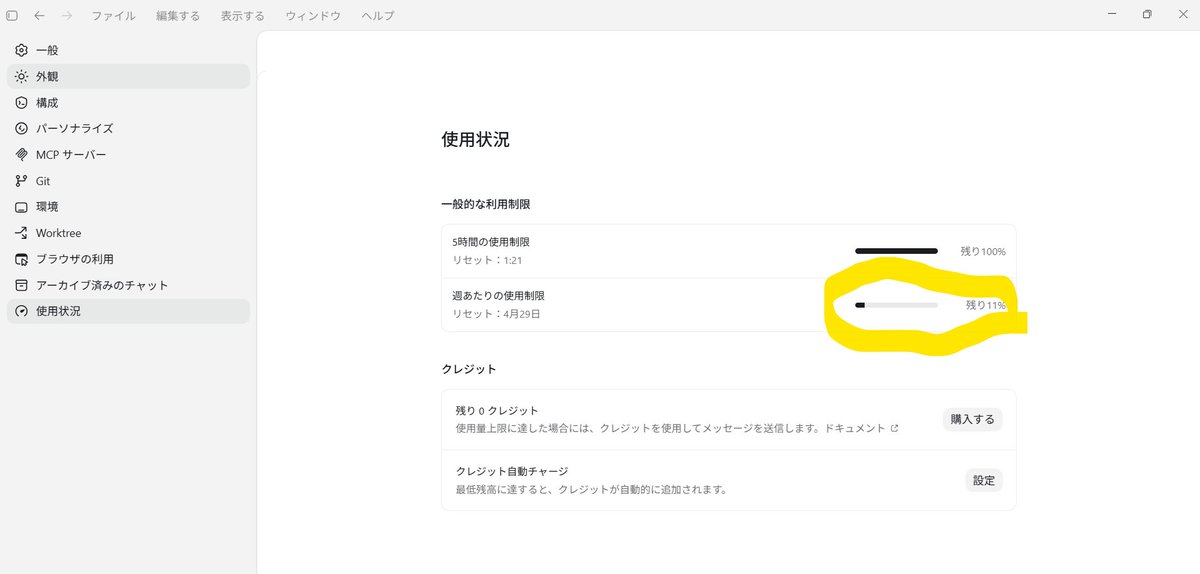Open 環境 settings label
The width and height of the screenshot is (1200, 574).
[x=47, y=207]
